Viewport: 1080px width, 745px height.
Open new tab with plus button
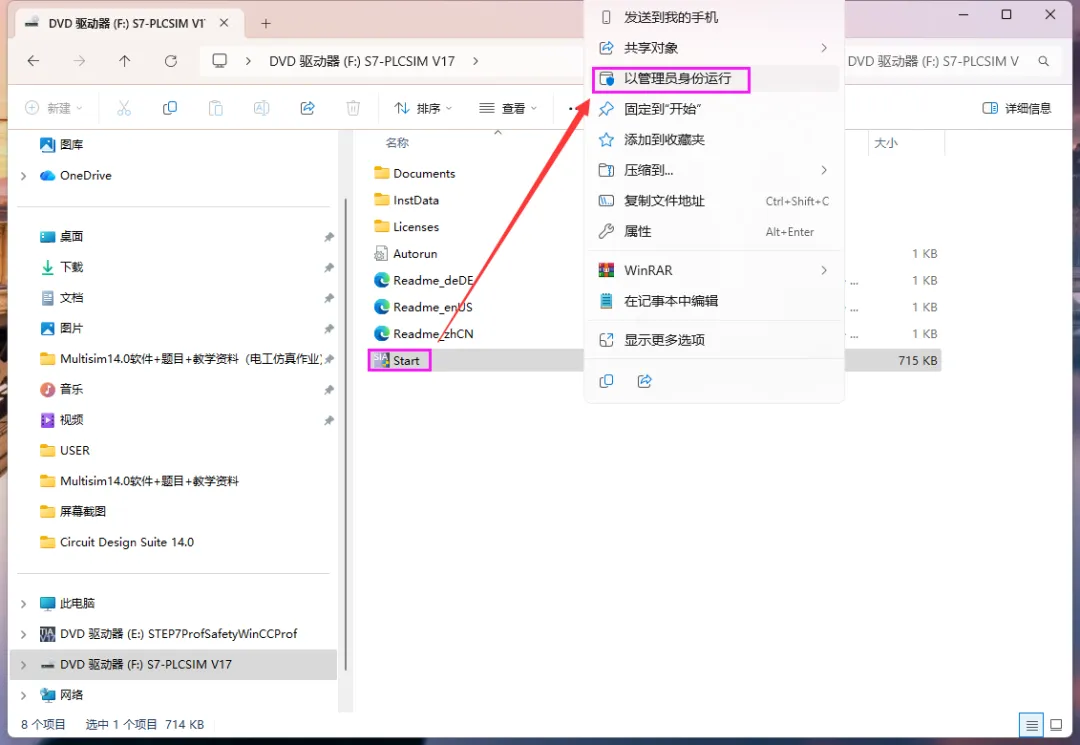click(266, 23)
